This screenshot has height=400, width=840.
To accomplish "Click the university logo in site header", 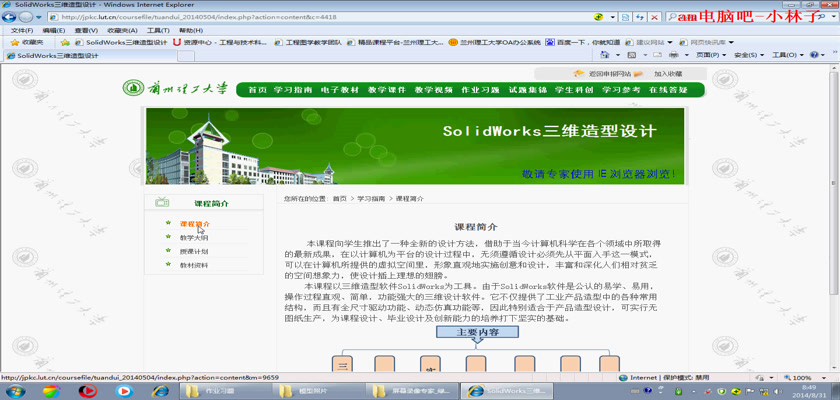I will (x=175, y=88).
